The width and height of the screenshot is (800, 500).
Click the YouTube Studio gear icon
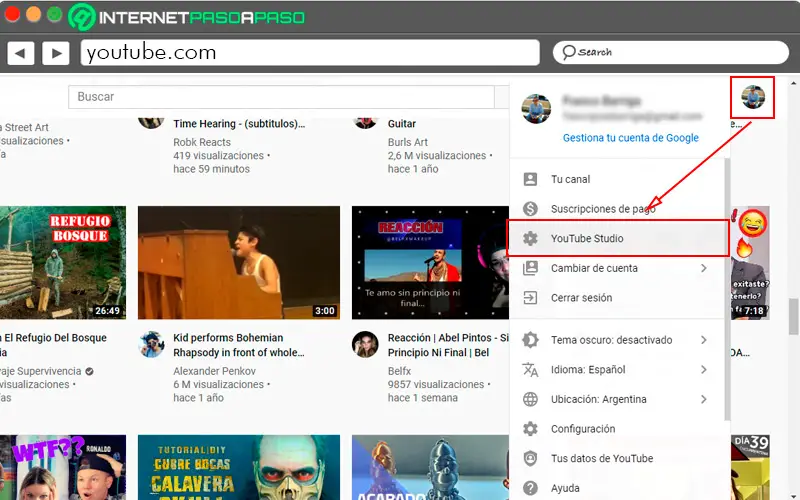530,238
